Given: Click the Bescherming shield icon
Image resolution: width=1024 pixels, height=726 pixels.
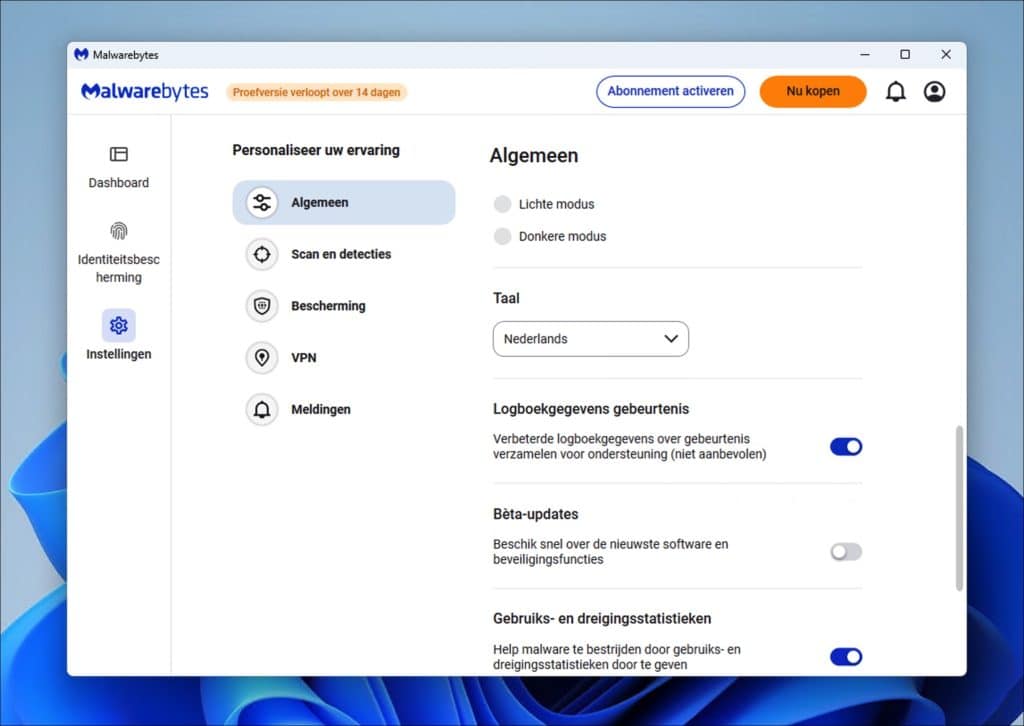Looking at the screenshot, I should click(262, 306).
